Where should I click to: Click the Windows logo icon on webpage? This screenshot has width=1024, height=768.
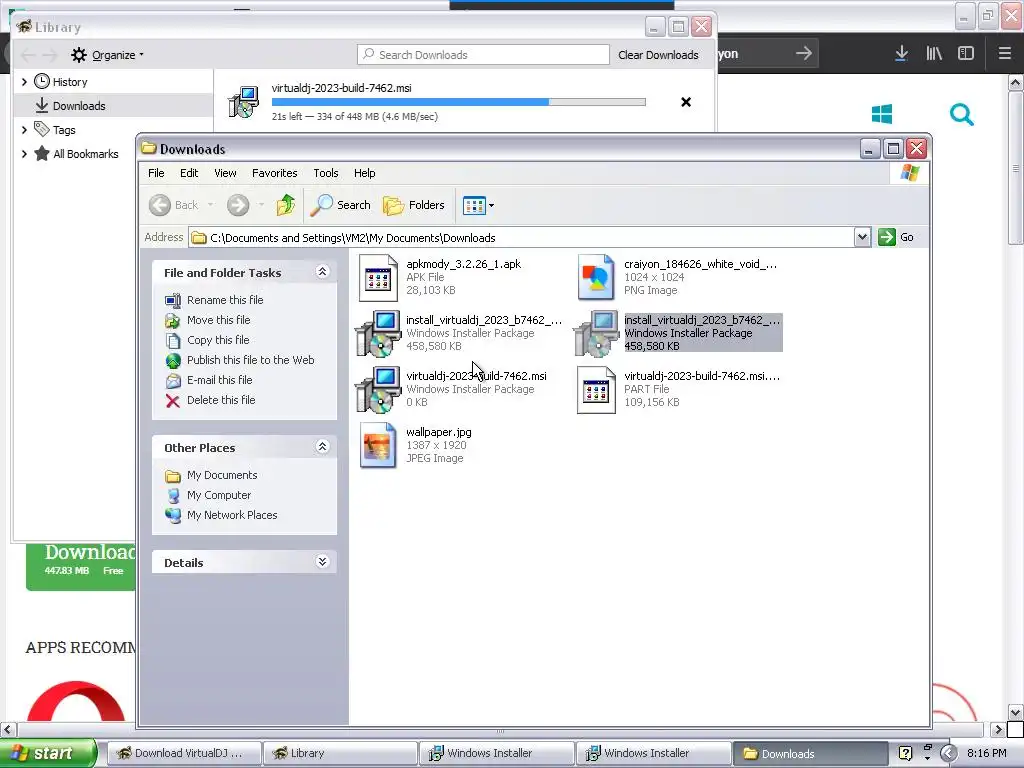tap(882, 114)
